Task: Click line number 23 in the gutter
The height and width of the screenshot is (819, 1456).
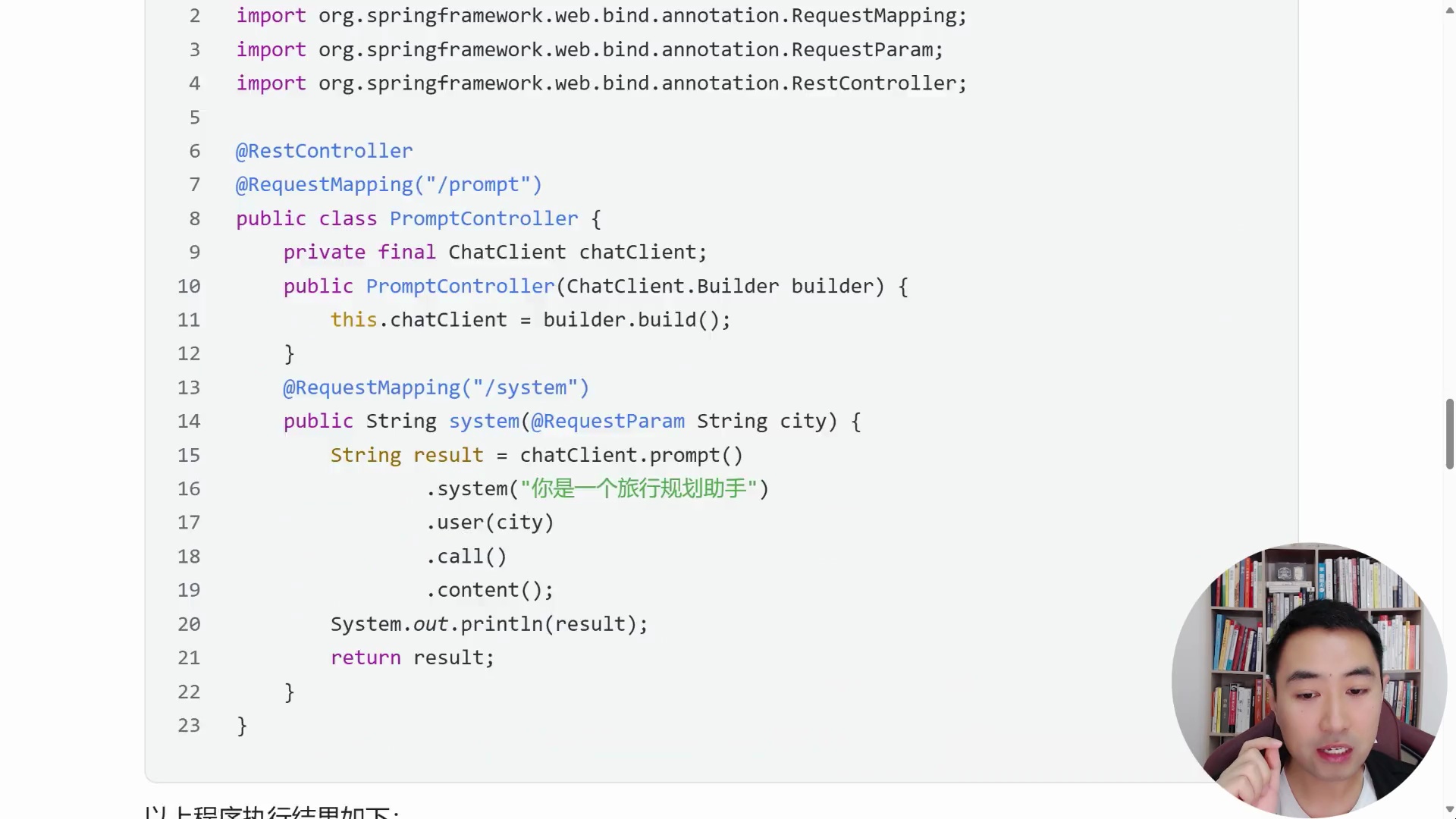Action: (x=189, y=726)
